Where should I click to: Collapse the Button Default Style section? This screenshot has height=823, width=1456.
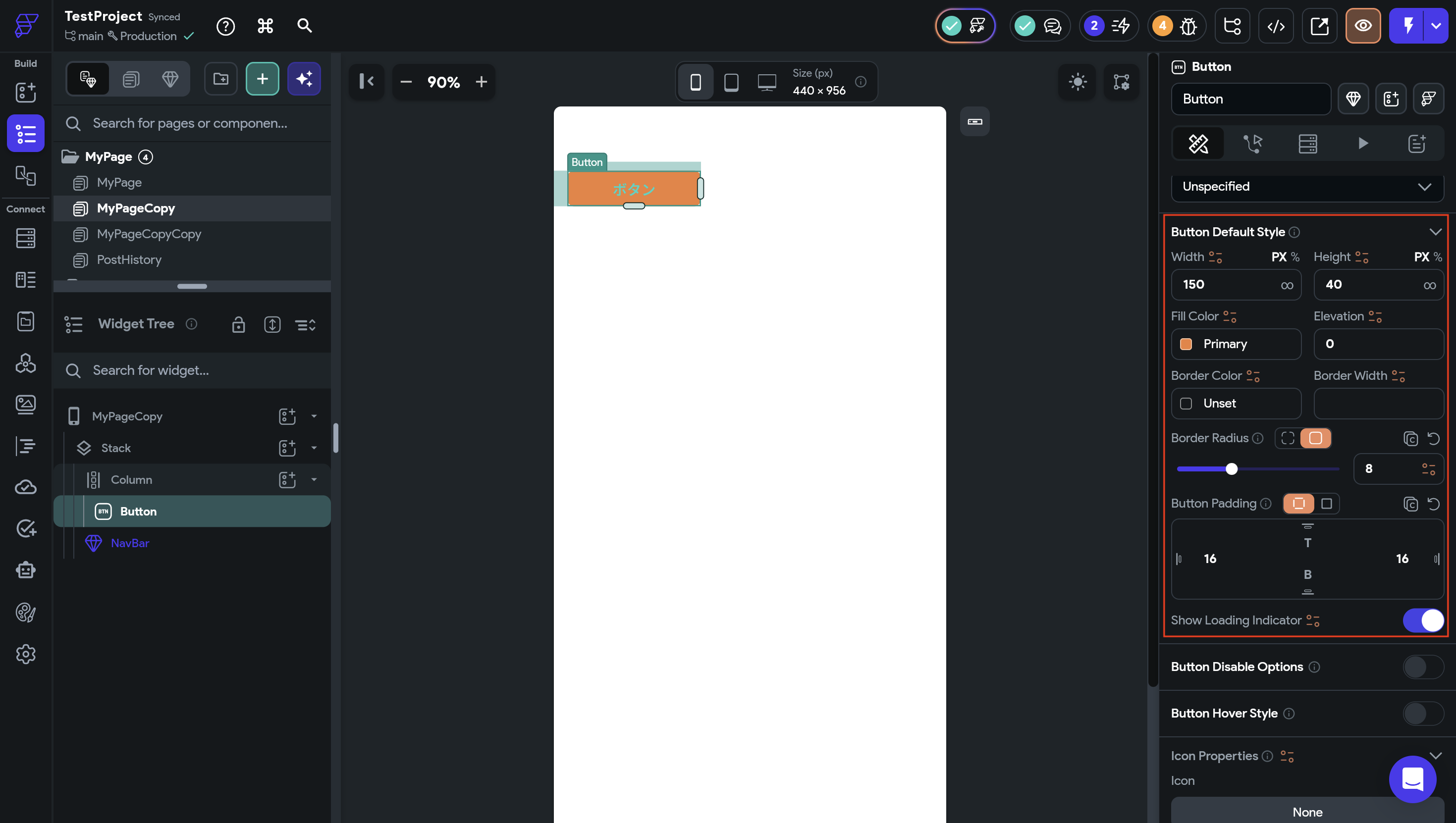point(1435,232)
